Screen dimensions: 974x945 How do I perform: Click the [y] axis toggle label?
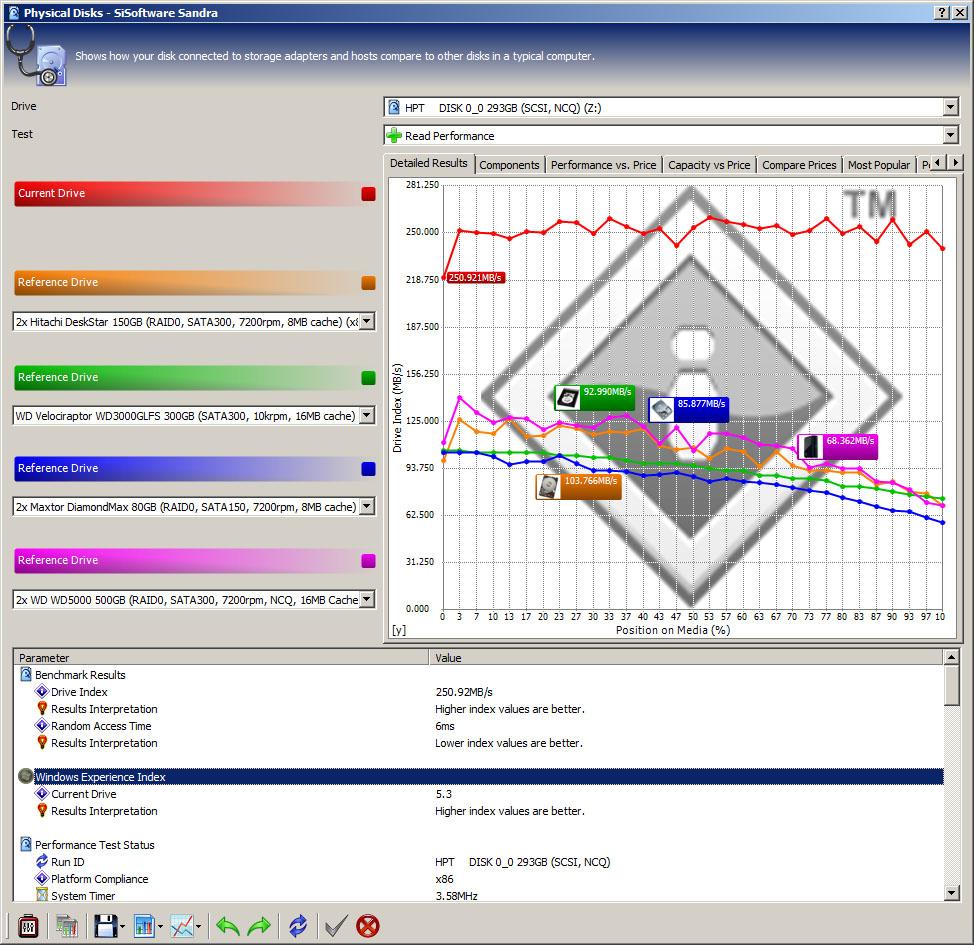[x=399, y=630]
